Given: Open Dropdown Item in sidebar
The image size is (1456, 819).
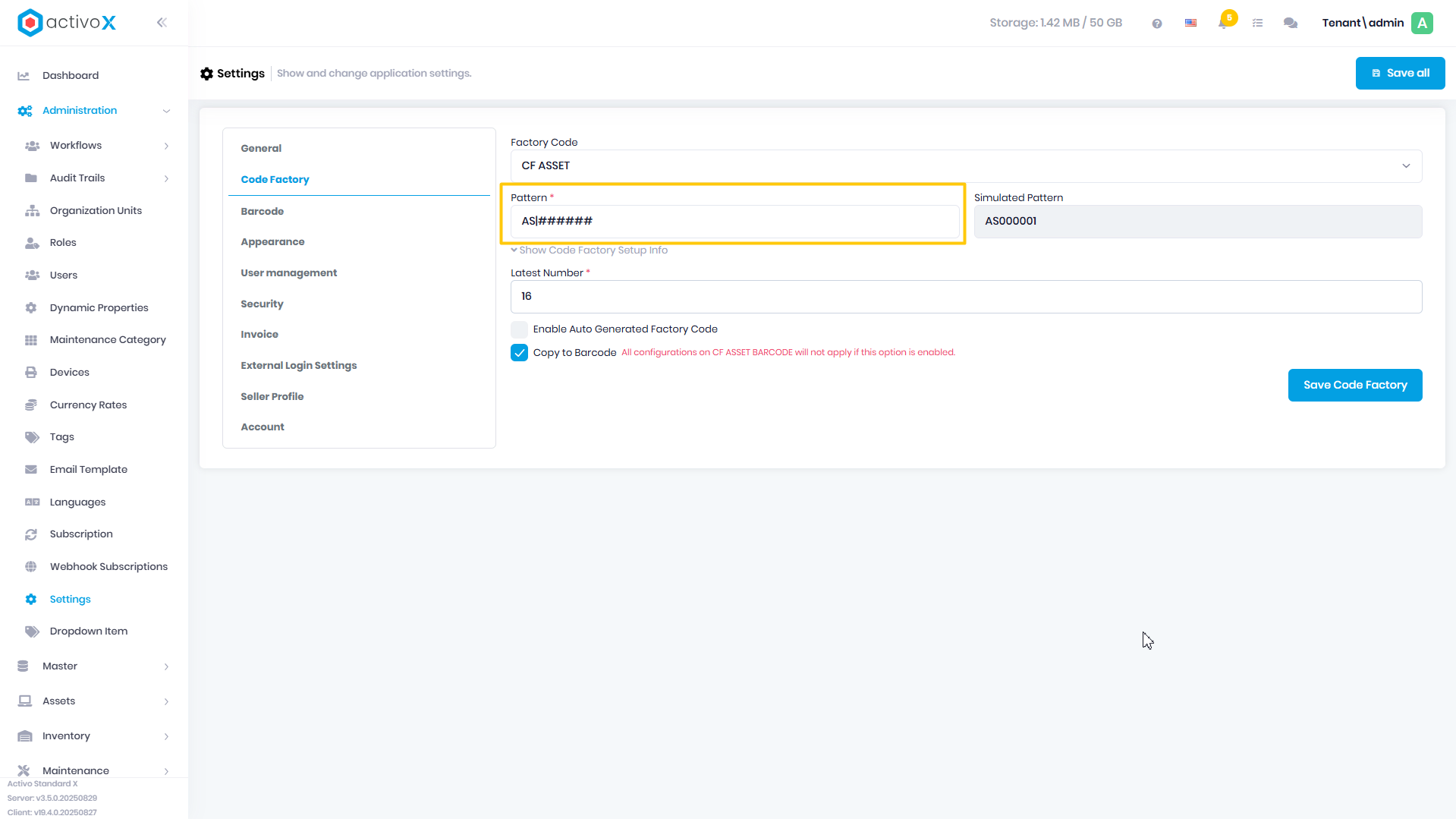Looking at the screenshot, I should 88,632.
